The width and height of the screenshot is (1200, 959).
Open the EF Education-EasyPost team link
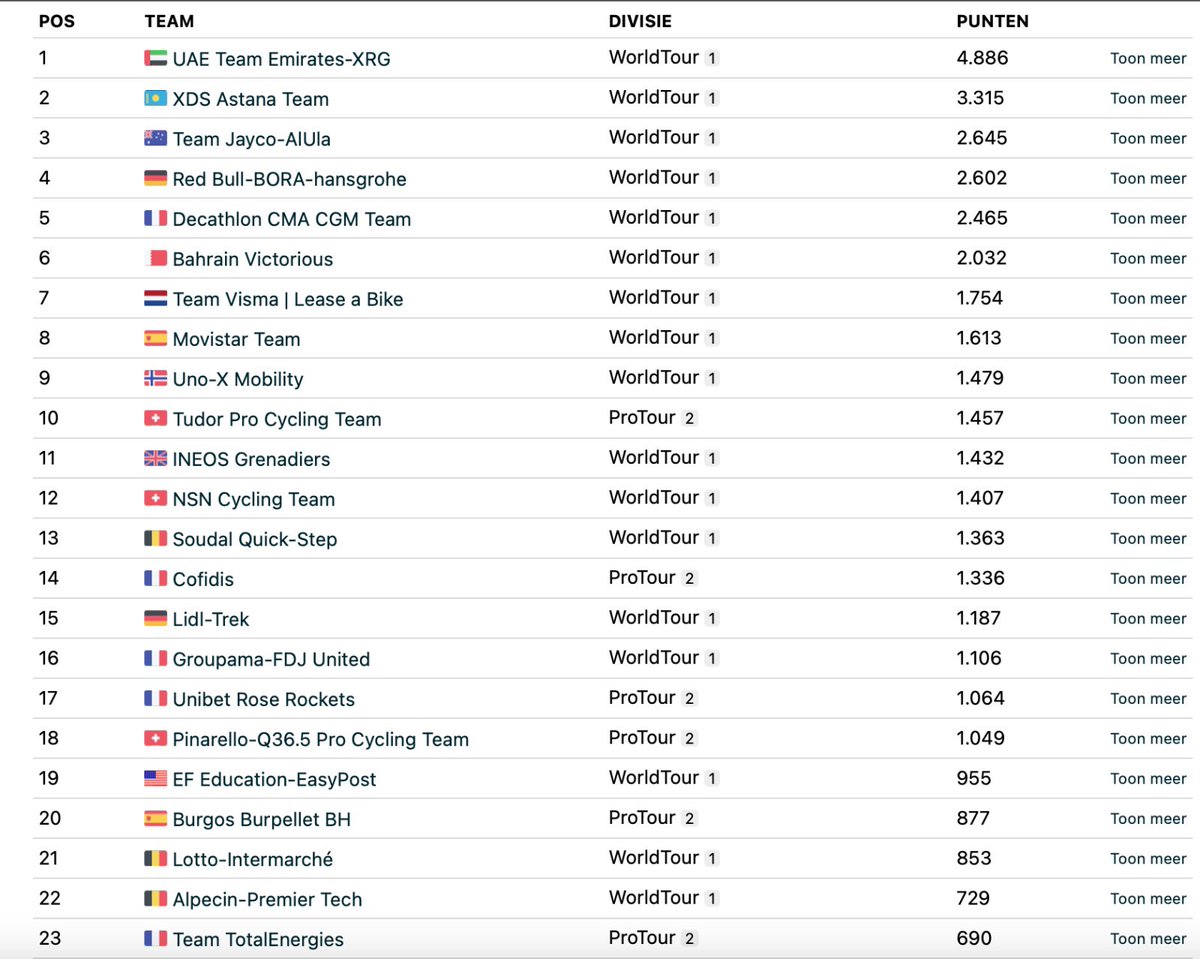(x=274, y=779)
